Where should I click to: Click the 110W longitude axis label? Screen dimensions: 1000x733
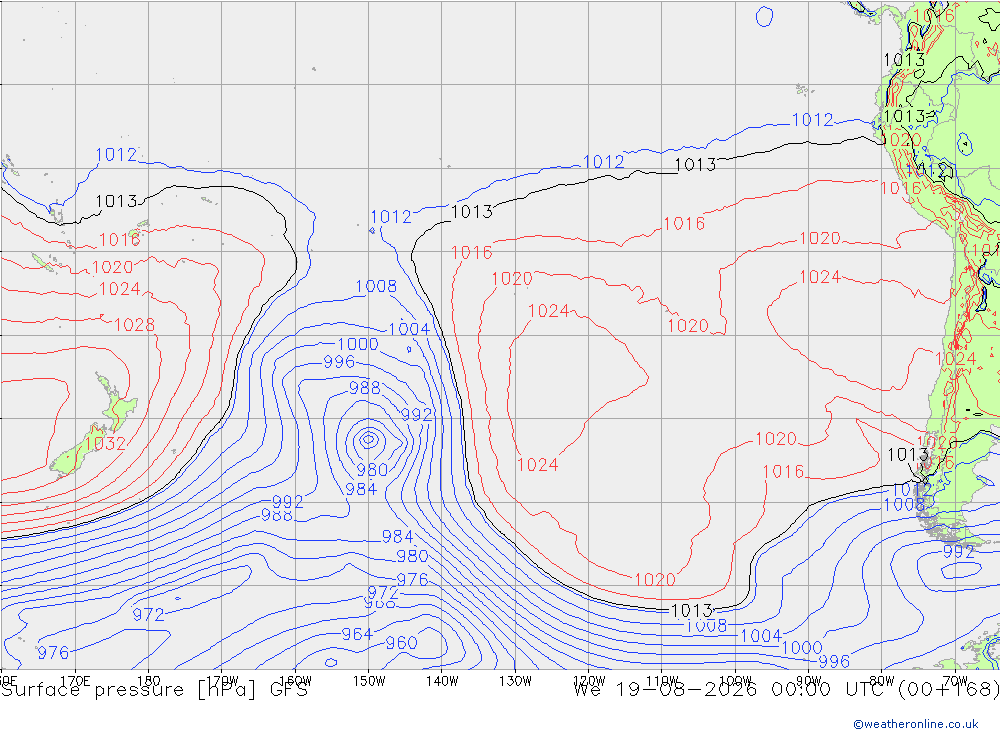point(662,681)
